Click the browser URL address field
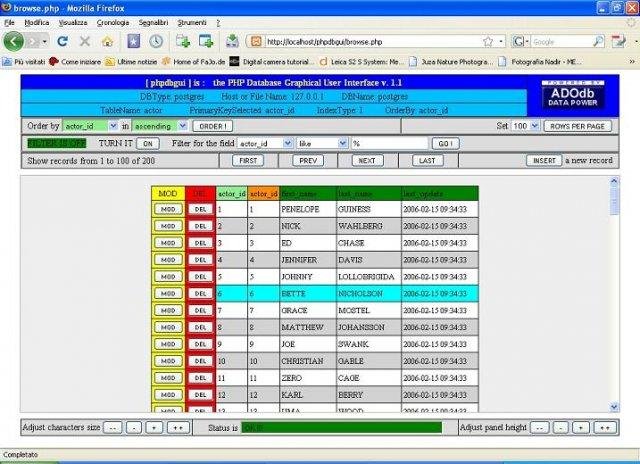This screenshot has height=464, width=640. click(x=373, y=41)
